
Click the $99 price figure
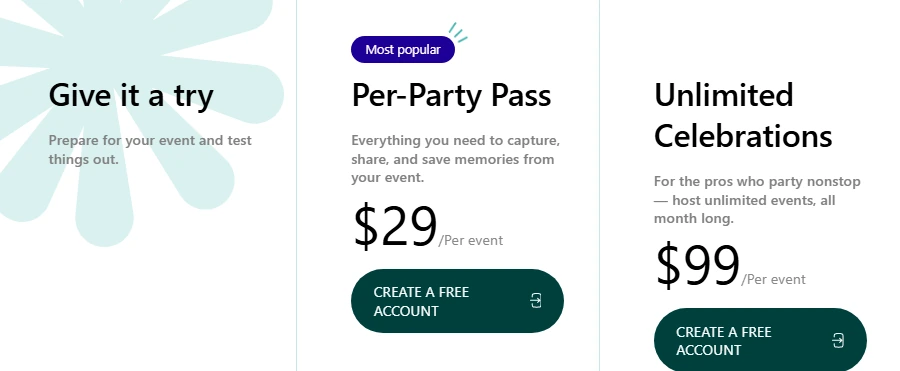697,266
